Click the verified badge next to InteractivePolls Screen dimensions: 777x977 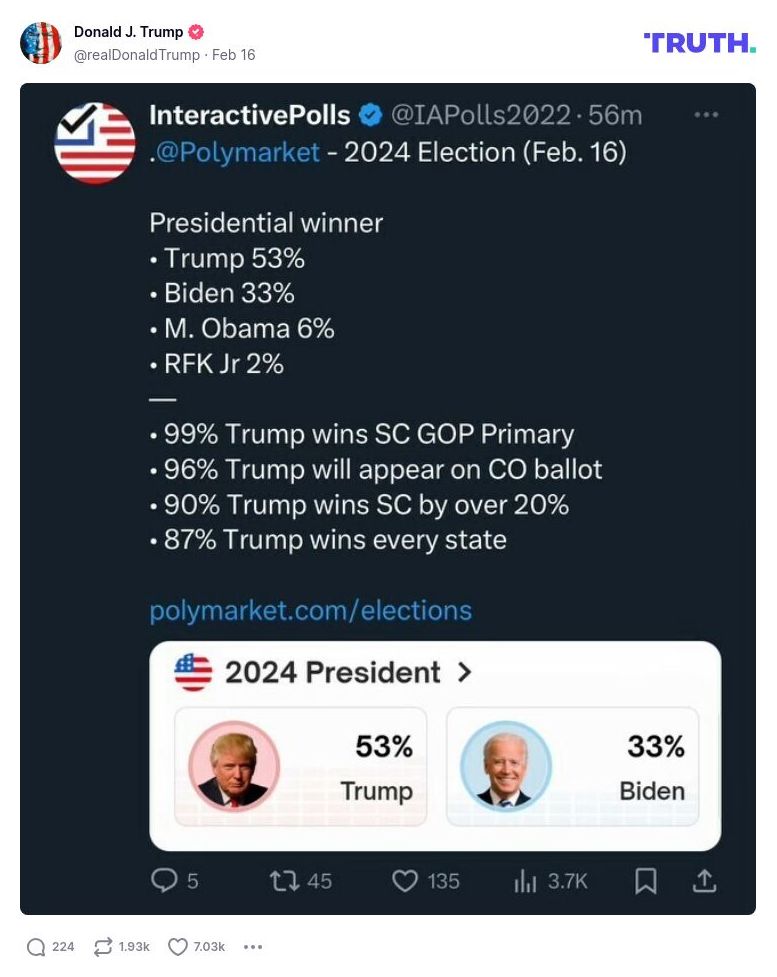tap(369, 115)
